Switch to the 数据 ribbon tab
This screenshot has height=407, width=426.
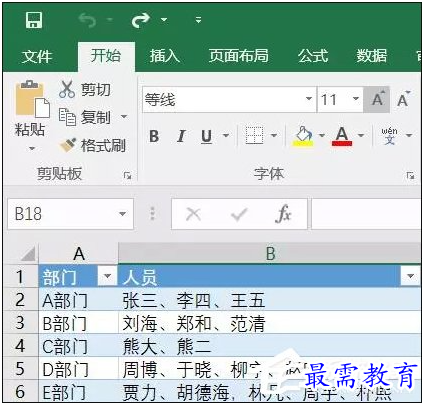[372, 56]
